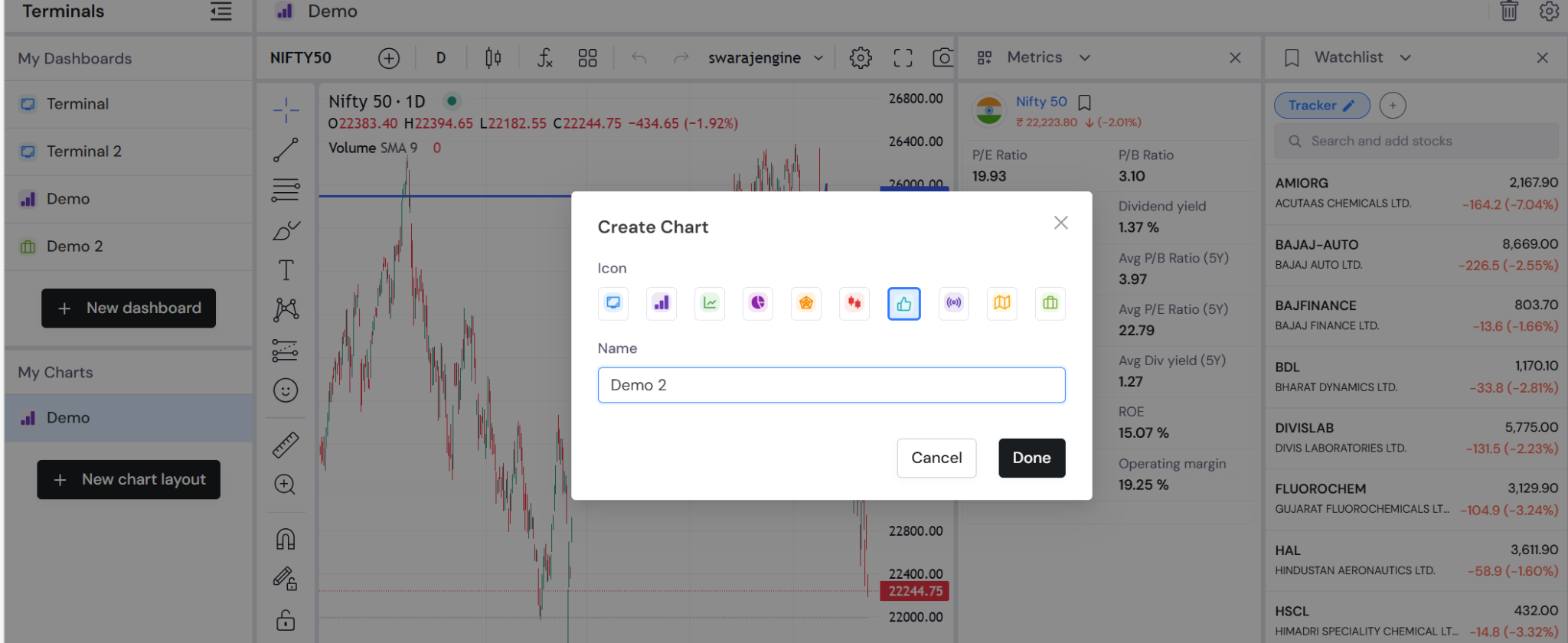This screenshot has width=1568, height=643.
Task: Choose the broadcast signal icon option
Action: pyautogui.click(x=954, y=303)
